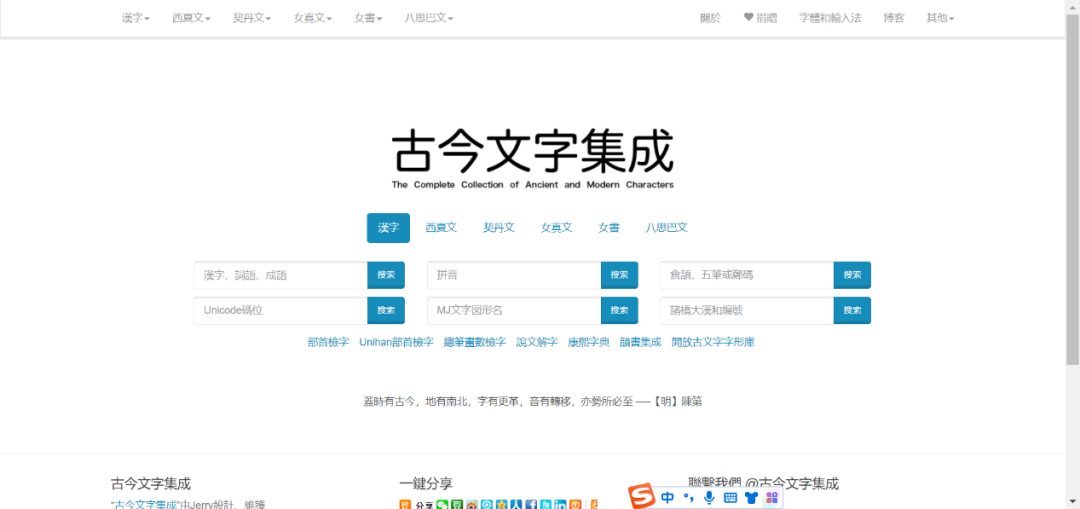
Task: Click 搜索 button next to 拼音 field
Action: click(x=619, y=276)
